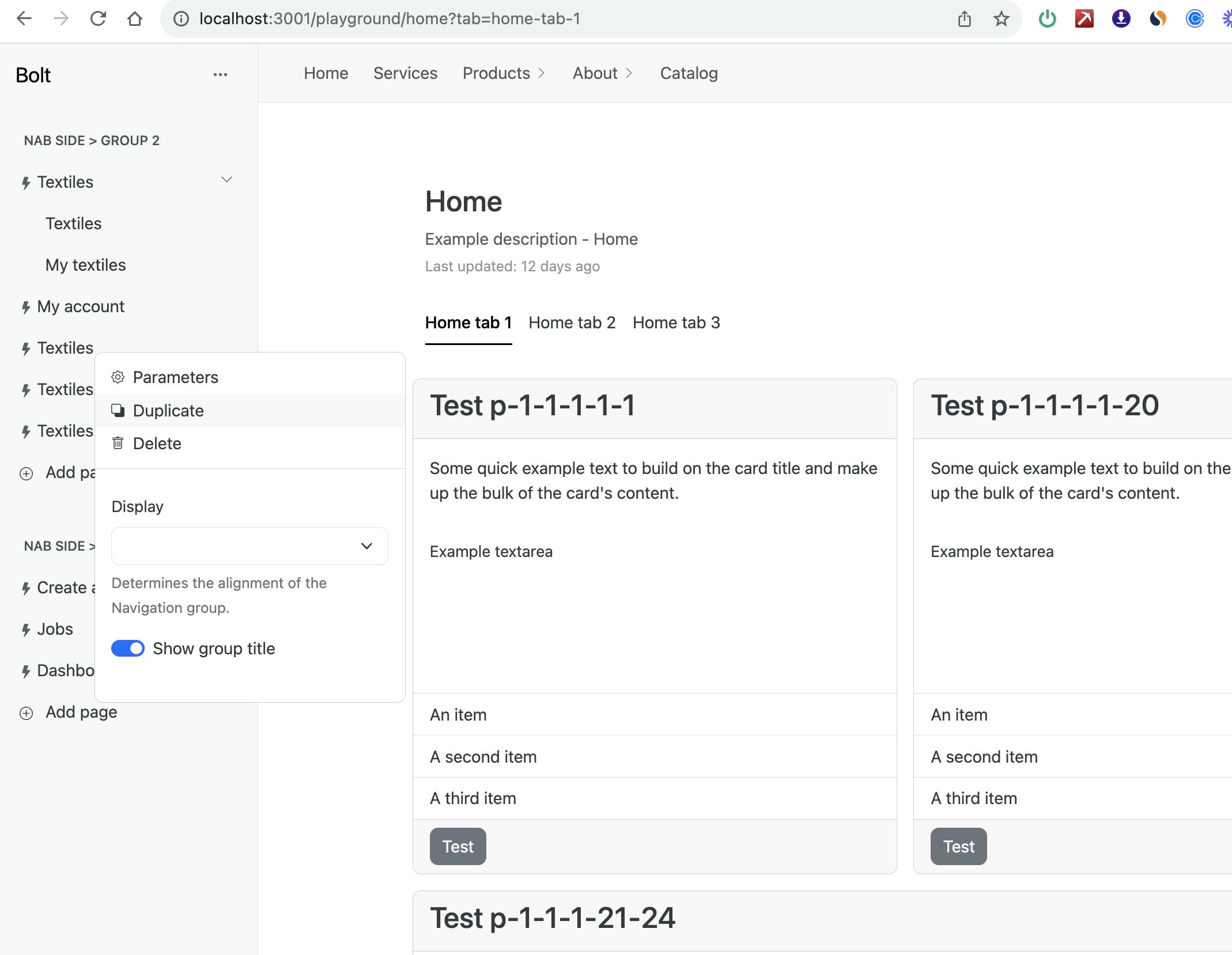Select the Home tab 3
This screenshot has height=955, width=1232.
tap(676, 323)
